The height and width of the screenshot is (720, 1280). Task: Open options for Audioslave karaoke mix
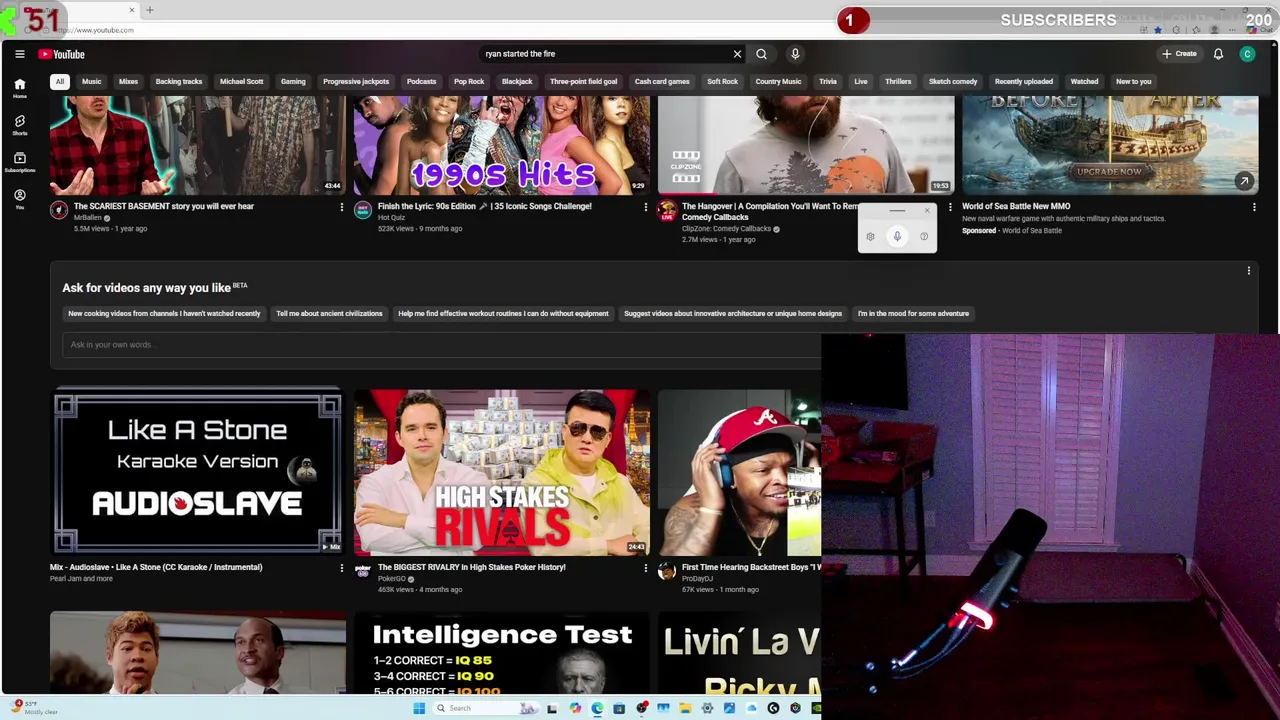click(341, 568)
